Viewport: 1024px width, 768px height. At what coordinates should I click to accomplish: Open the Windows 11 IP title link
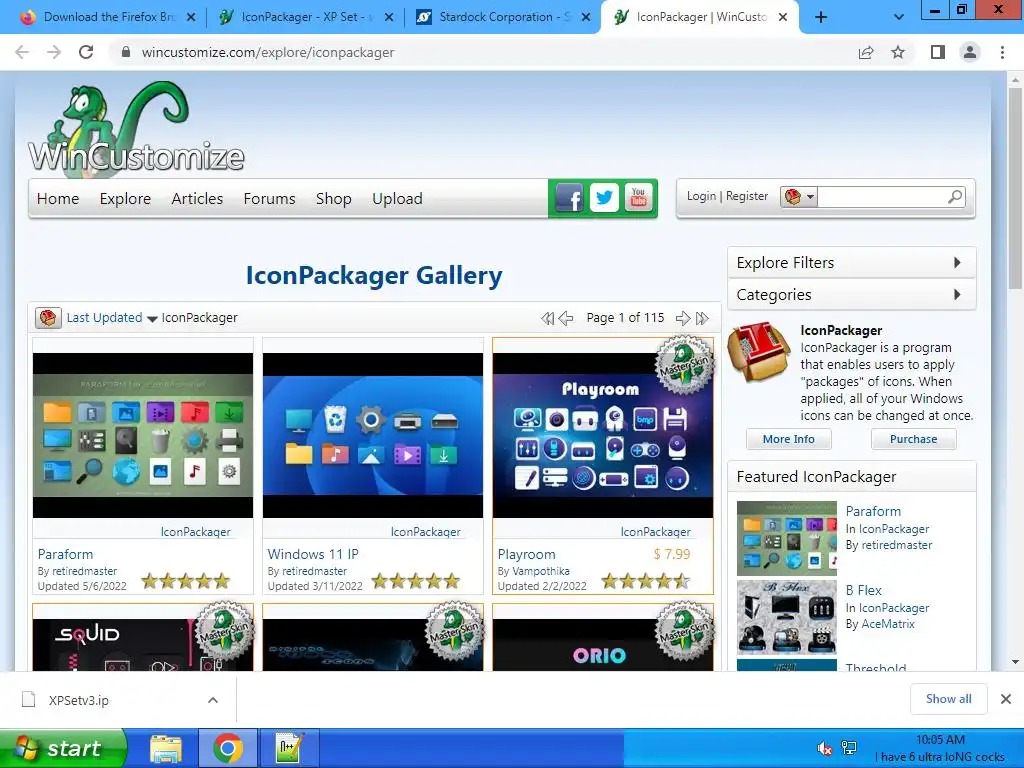313,554
